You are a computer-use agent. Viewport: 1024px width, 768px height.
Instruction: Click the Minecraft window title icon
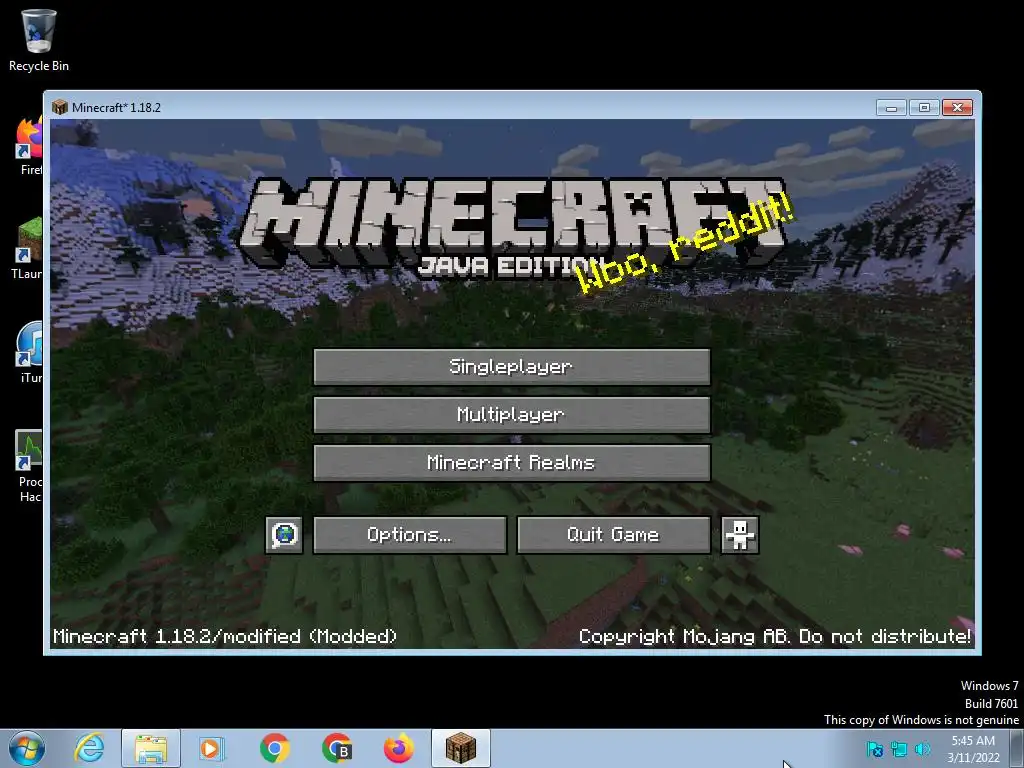point(59,107)
